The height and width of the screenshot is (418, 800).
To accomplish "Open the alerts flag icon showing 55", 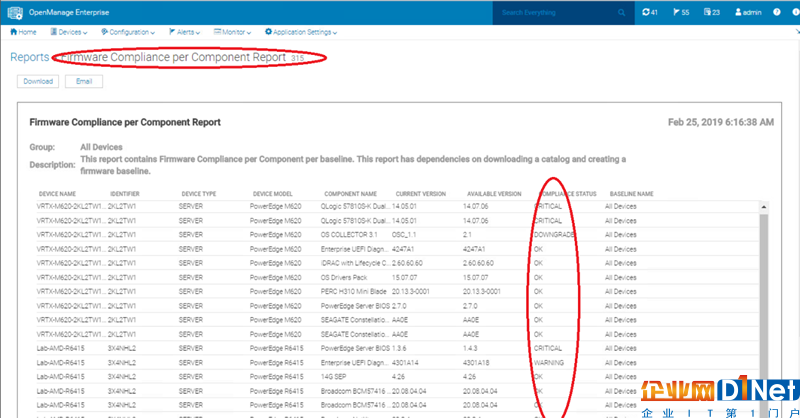I will [x=681, y=12].
